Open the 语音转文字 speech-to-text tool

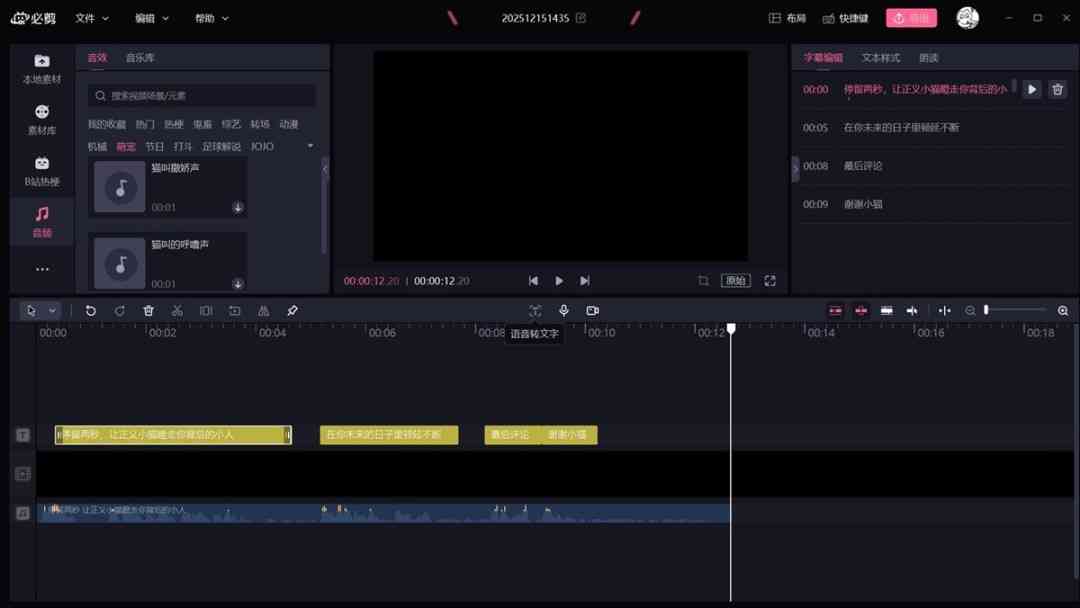tap(535, 310)
